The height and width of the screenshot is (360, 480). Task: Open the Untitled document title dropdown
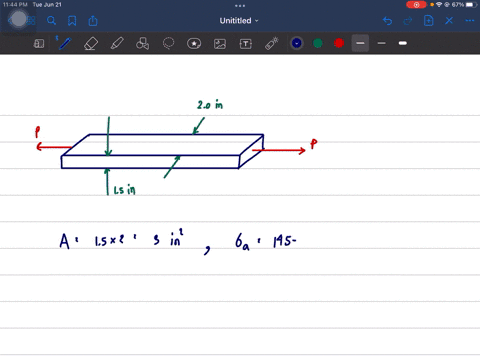[x=239, y=21]
